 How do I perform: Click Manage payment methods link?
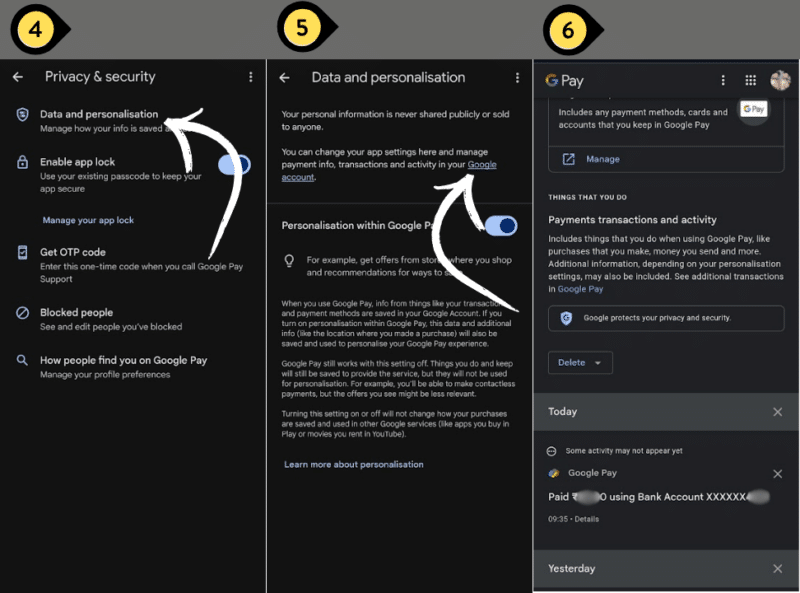tap(602, 159)
